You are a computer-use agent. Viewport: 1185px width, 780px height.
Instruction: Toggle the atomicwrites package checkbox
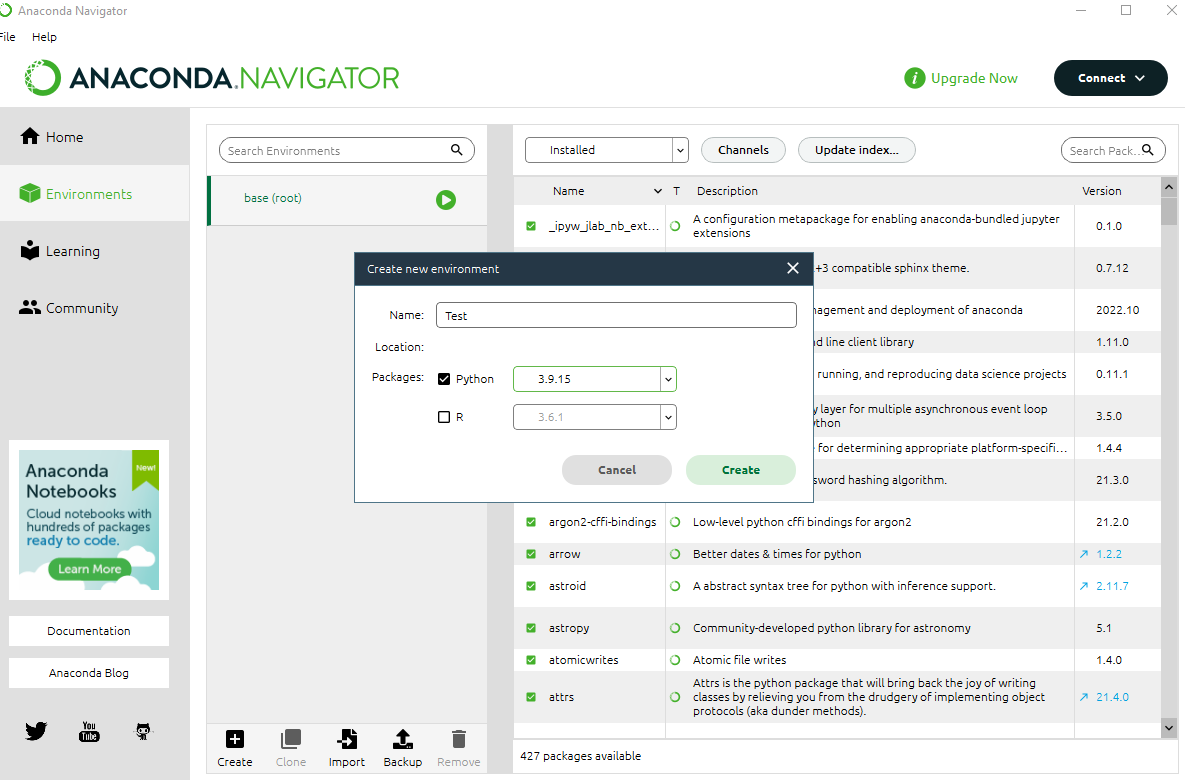click(531, 660)
